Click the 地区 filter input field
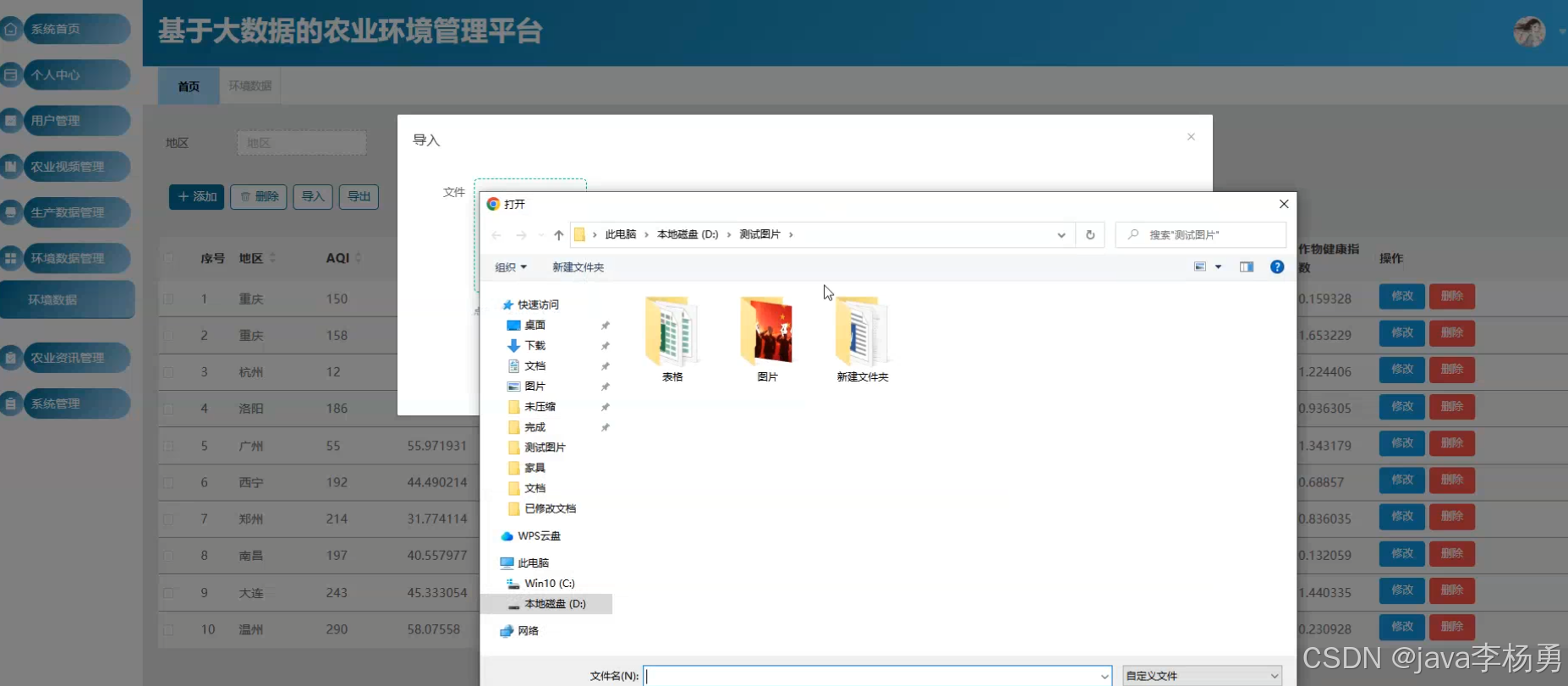Viewport: 1568px width, 686px height. 302,143
